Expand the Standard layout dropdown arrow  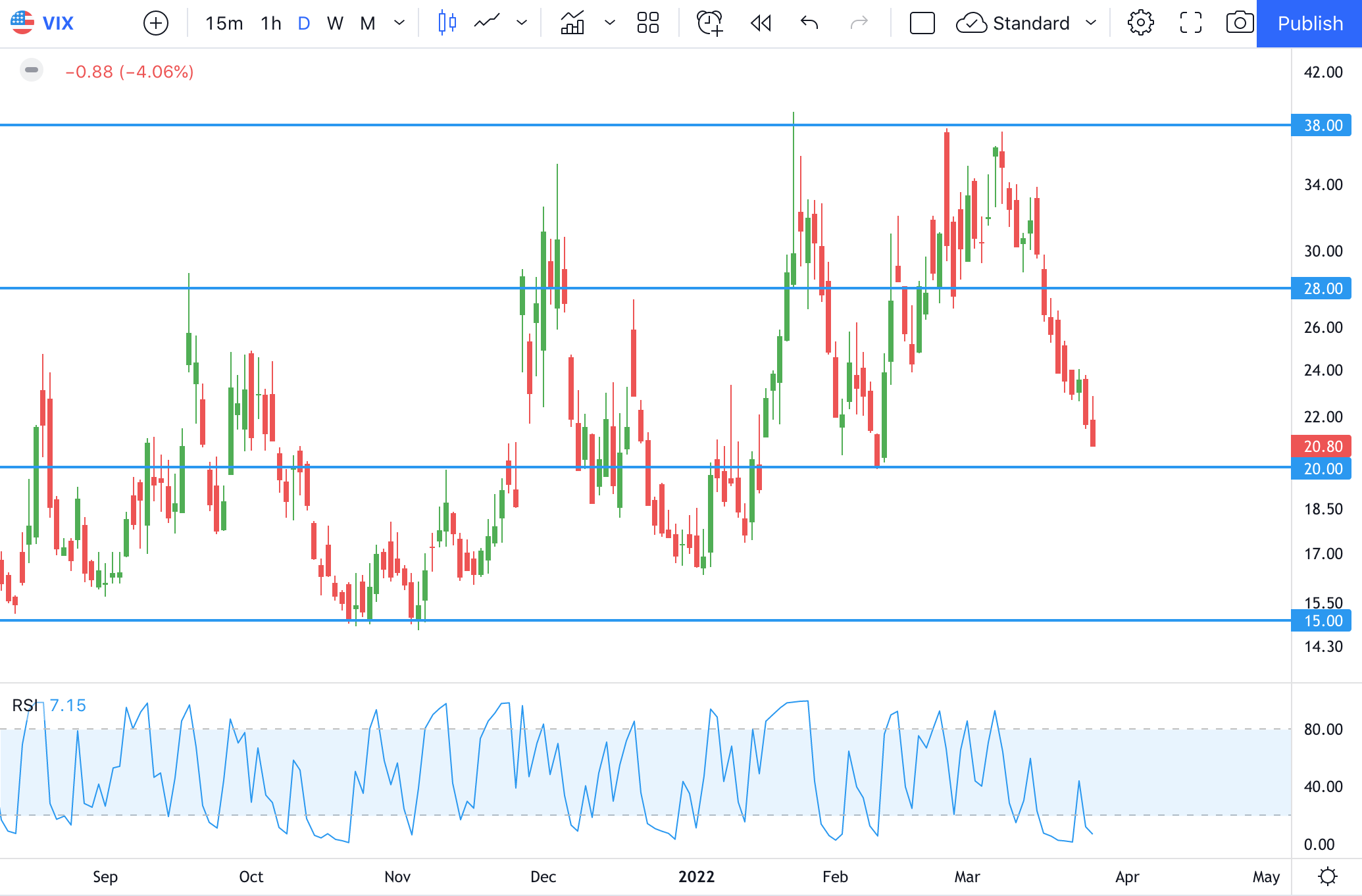1091,24
